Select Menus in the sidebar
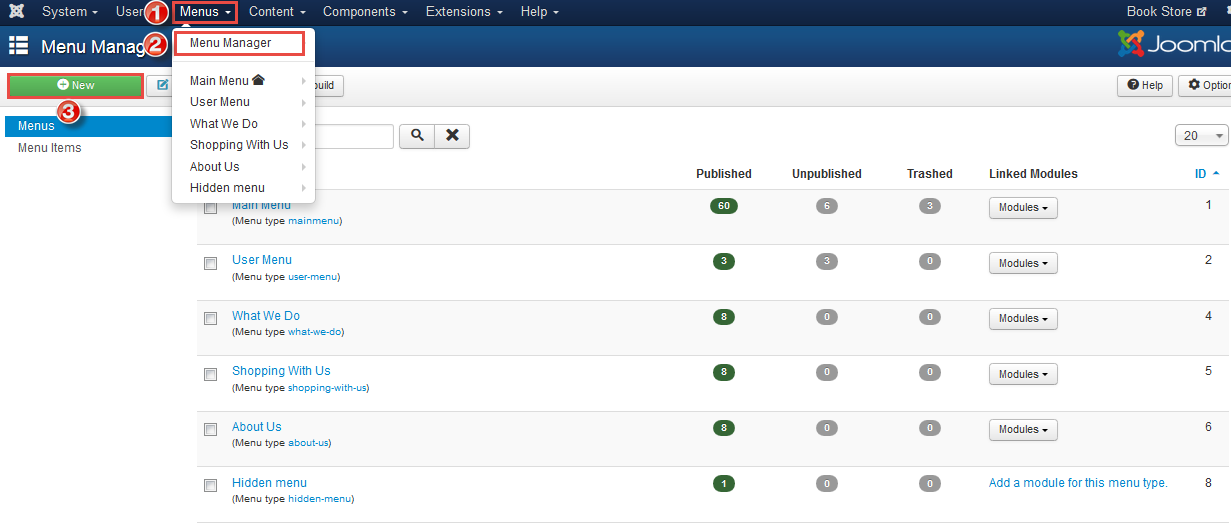Viewport: 1231px width, 524px height. pos(88,126)
